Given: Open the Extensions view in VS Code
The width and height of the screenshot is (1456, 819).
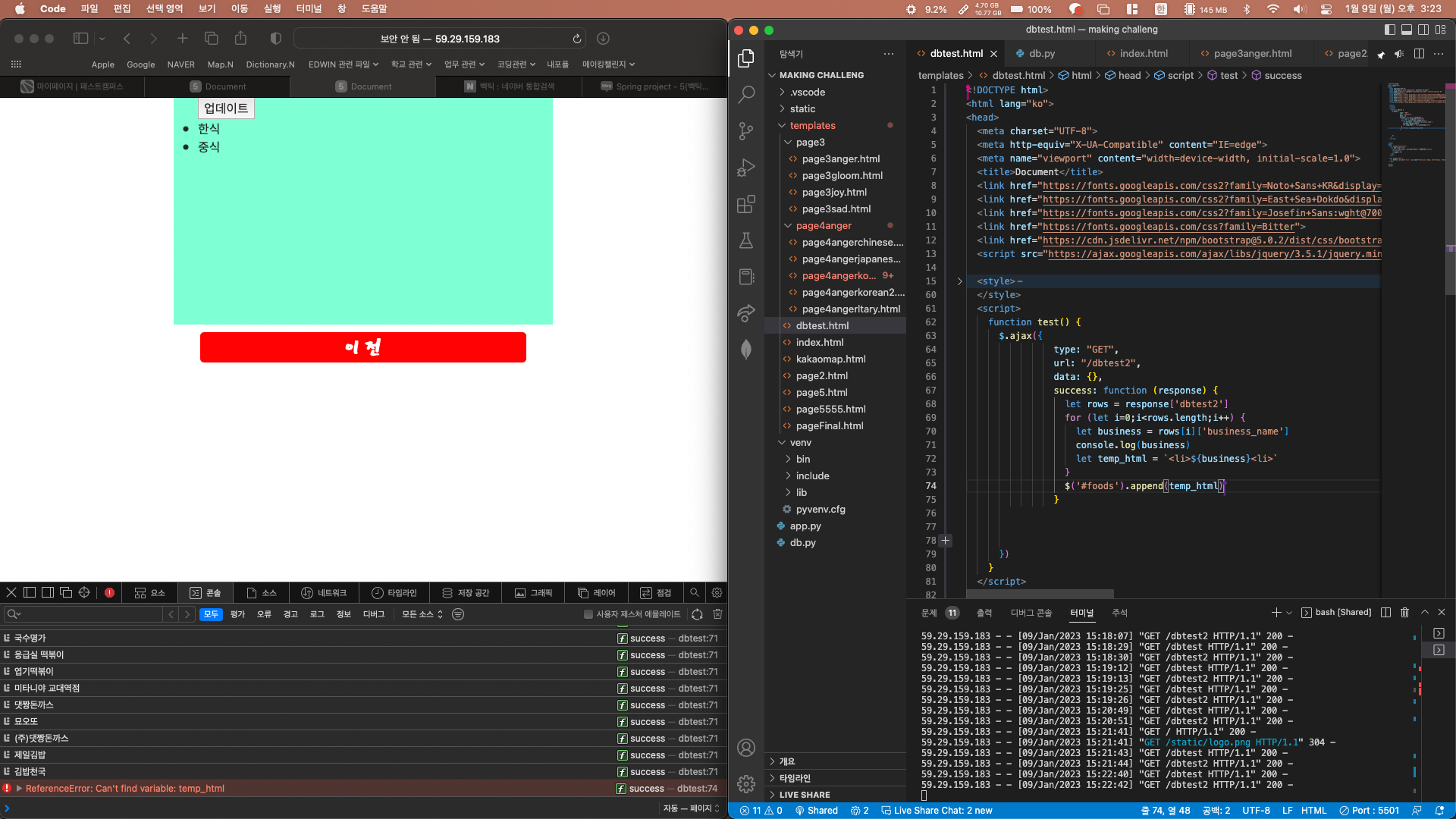Looking at the screenshot, I should pos(746,203).
